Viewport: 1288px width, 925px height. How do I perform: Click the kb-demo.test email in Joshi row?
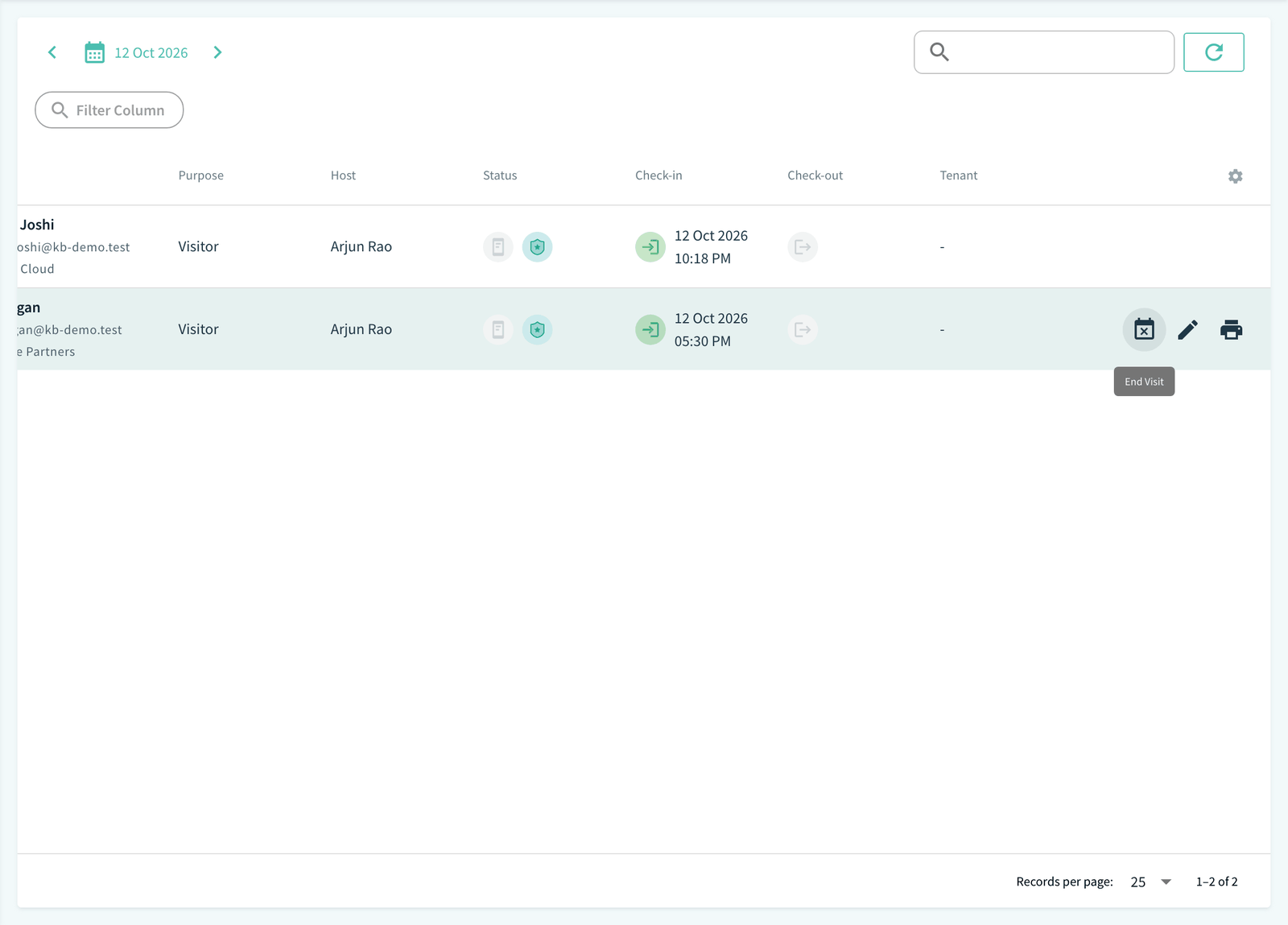(x=73, y=247)
